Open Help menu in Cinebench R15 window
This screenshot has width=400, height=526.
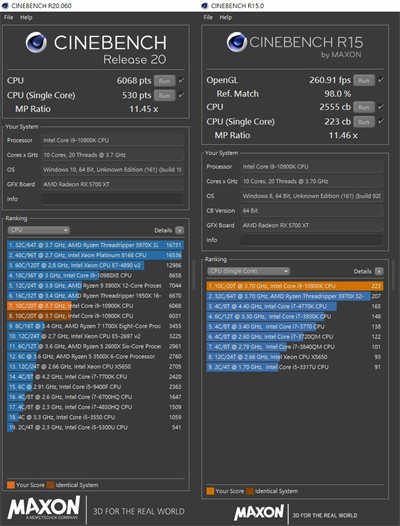[226, 17]
